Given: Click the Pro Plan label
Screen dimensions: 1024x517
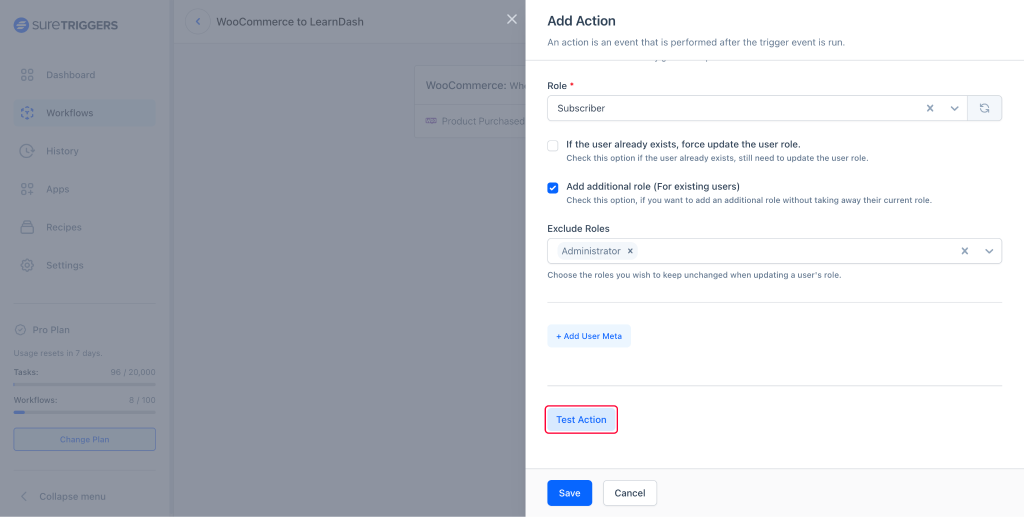Looking at the screenshot, I should pos(51,330).
